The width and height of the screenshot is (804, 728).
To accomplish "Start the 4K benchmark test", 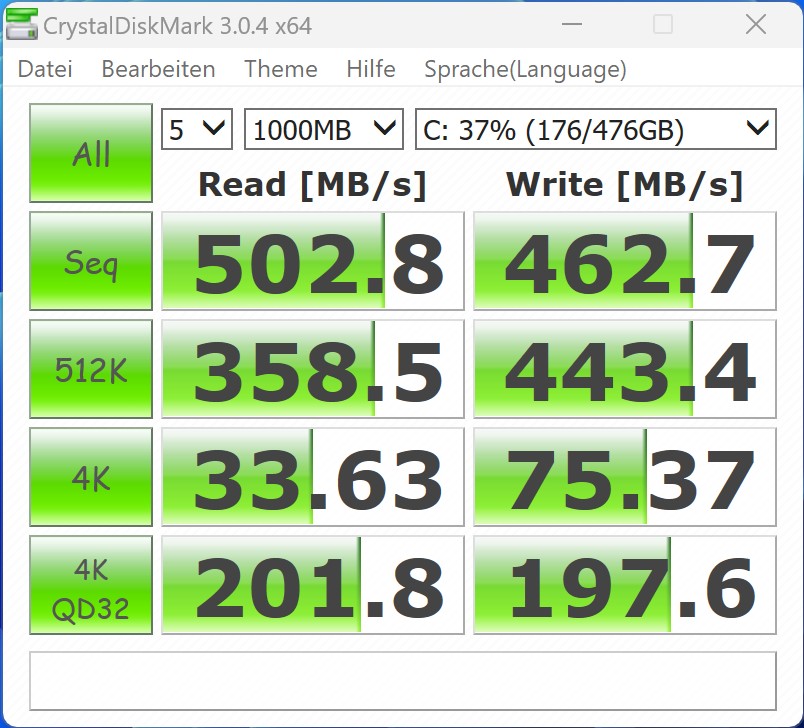I will 91,477.
